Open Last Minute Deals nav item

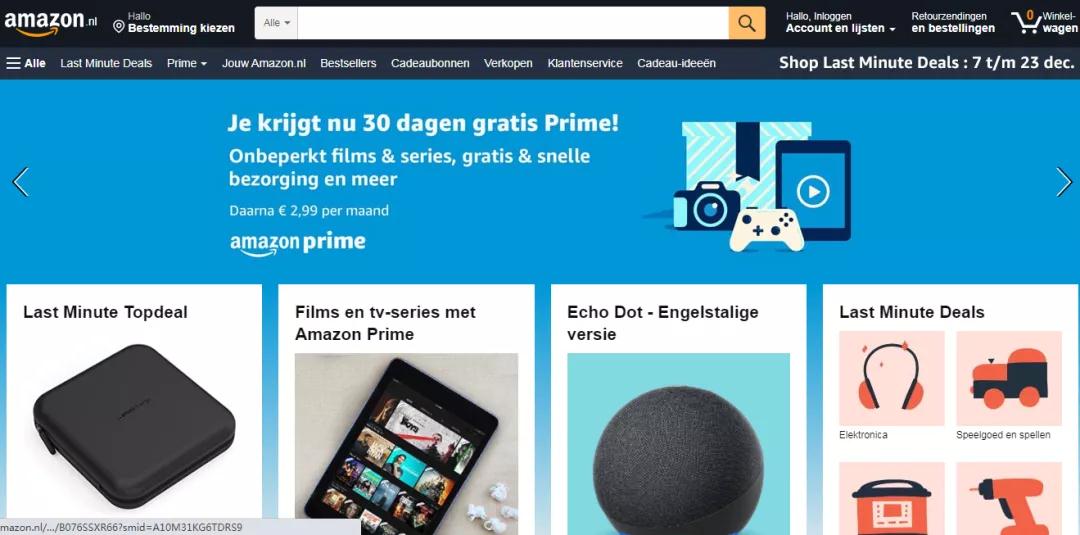click(x=106, y=63)
